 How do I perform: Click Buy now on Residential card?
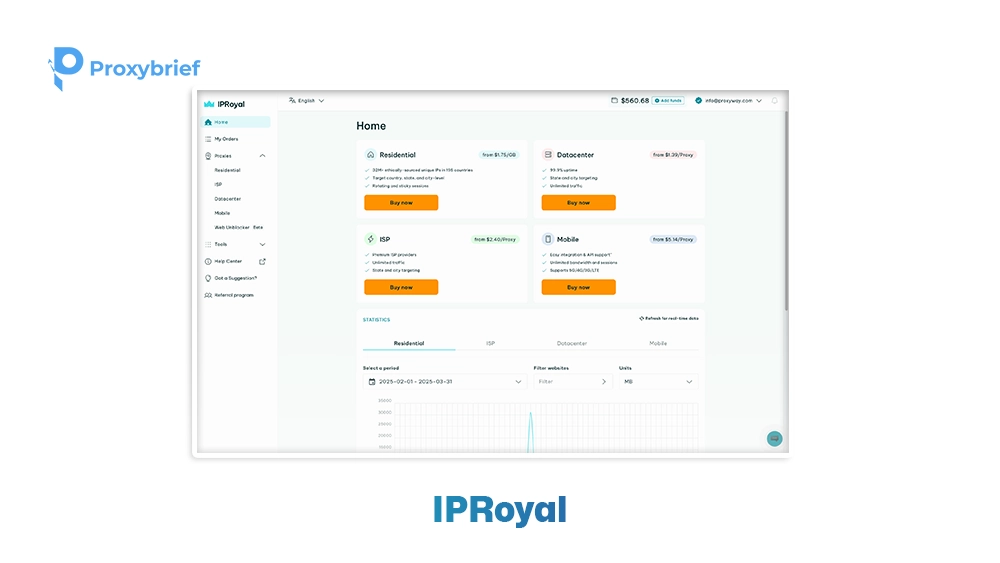[401, 203]
